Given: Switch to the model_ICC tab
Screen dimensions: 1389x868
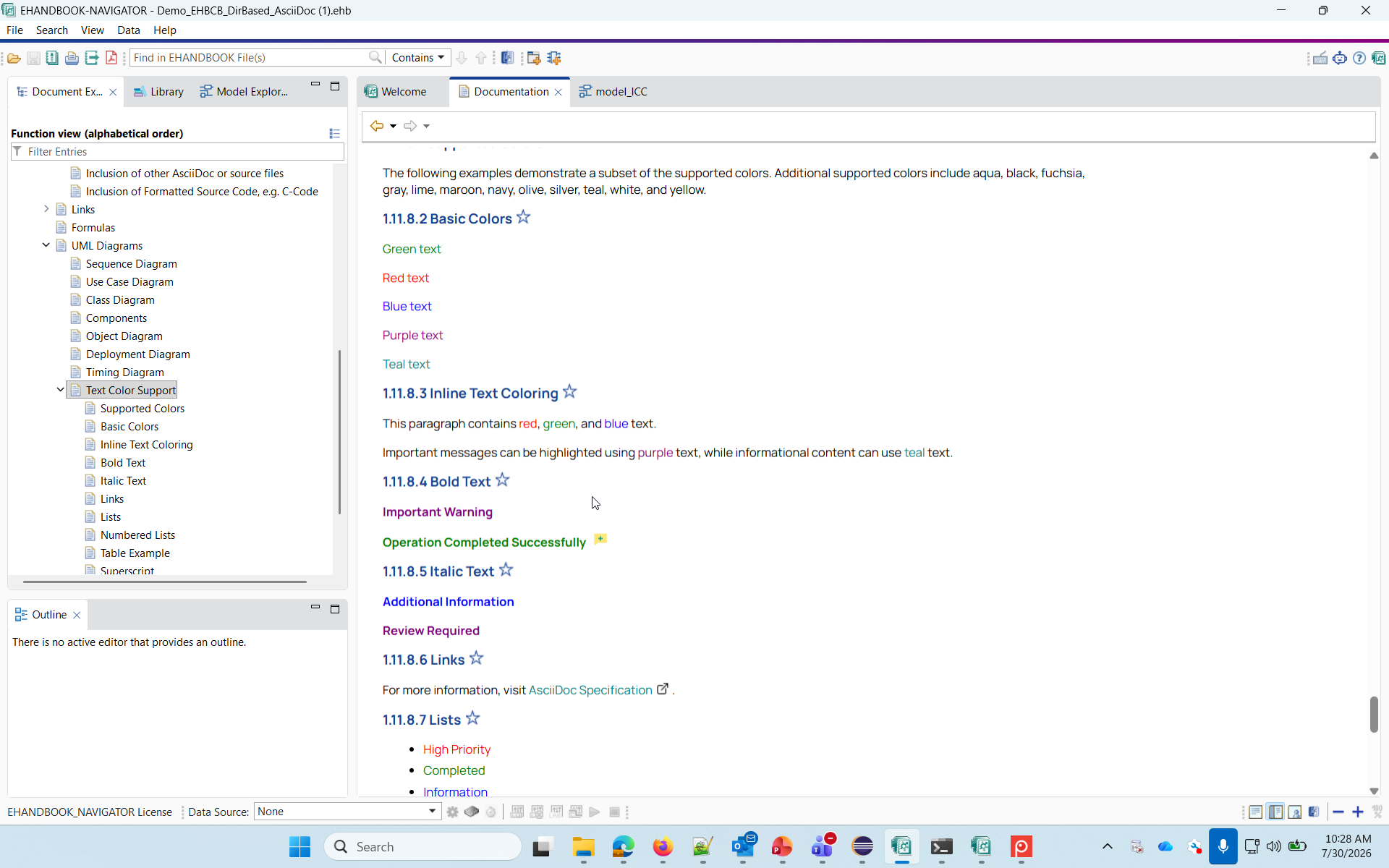Looking at the screenshot, I should click(613, 92).
